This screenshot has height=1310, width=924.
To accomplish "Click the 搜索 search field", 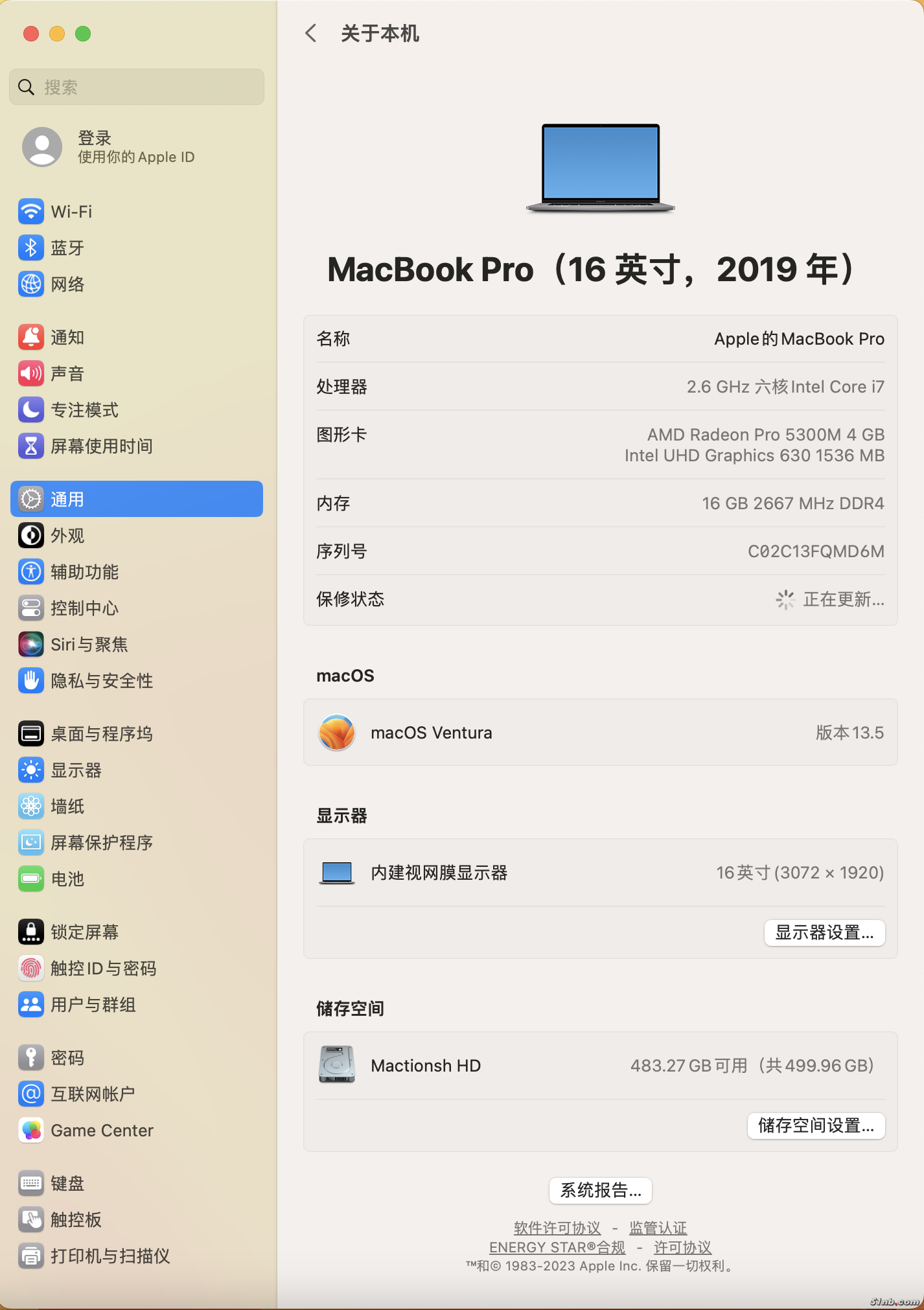I will click(137, 87).
